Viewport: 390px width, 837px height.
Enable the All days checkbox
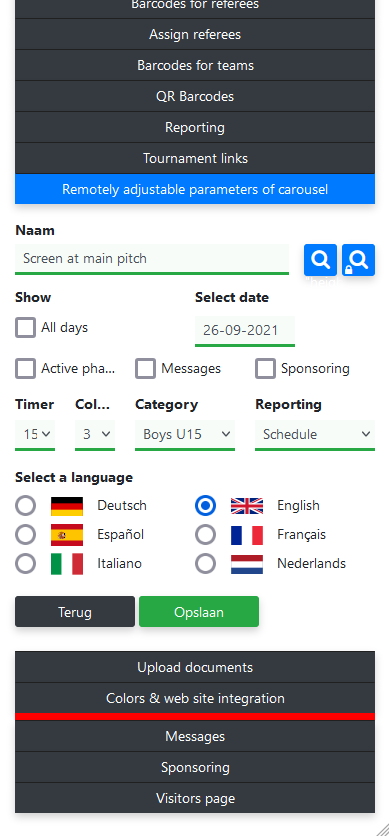point(26,328)
